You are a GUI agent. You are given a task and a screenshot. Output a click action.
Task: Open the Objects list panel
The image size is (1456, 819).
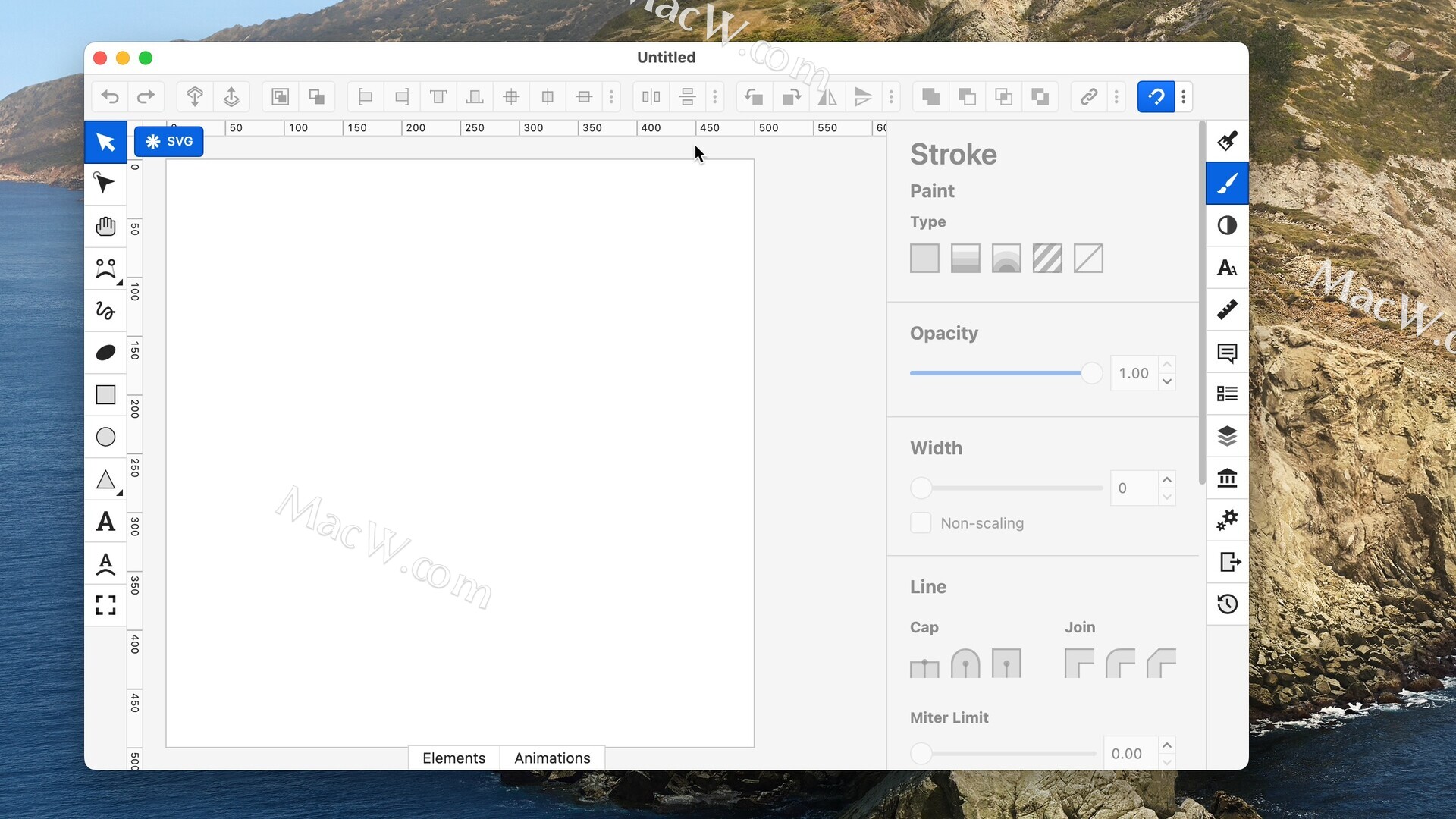point(1227,394)
